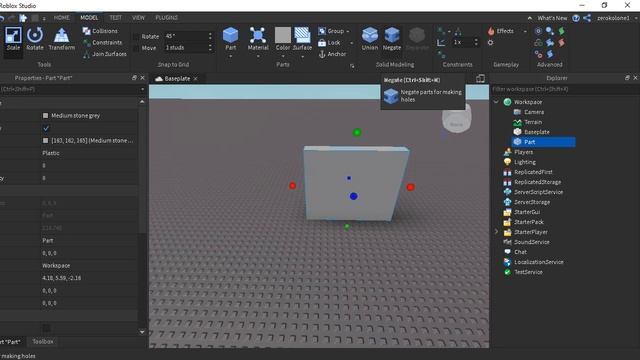This screenshot has width=640, height=360.
Task: Click the plugin icon in quick access bar
Action: click(23, 18)
